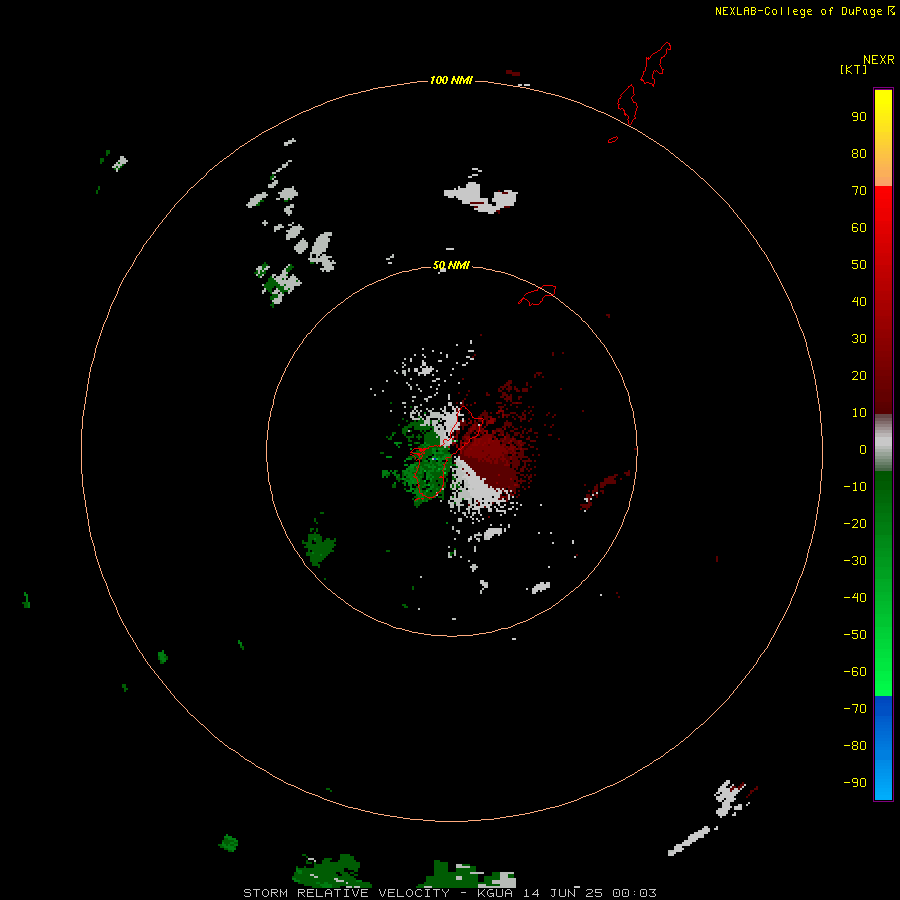Click the blue bottom color bar segment
The image size is (900, 900).
883,748
